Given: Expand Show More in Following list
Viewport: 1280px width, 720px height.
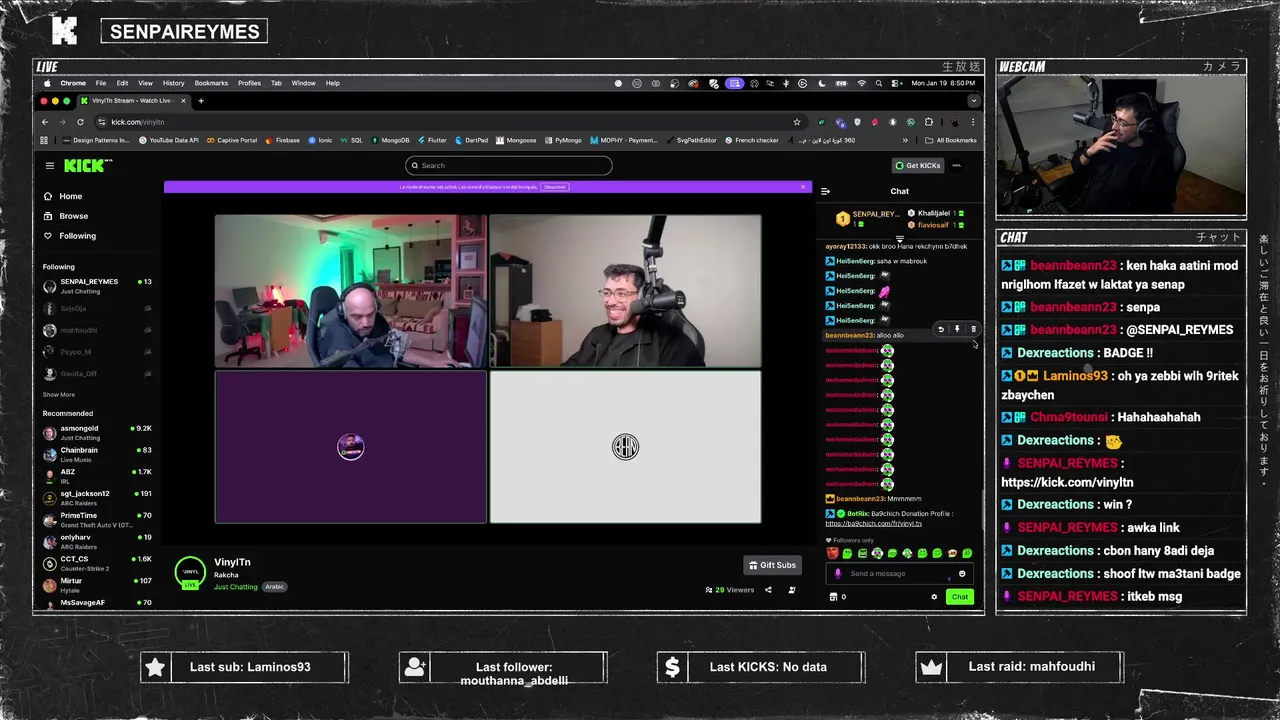Looking at the screenshot, I should 59,394.
